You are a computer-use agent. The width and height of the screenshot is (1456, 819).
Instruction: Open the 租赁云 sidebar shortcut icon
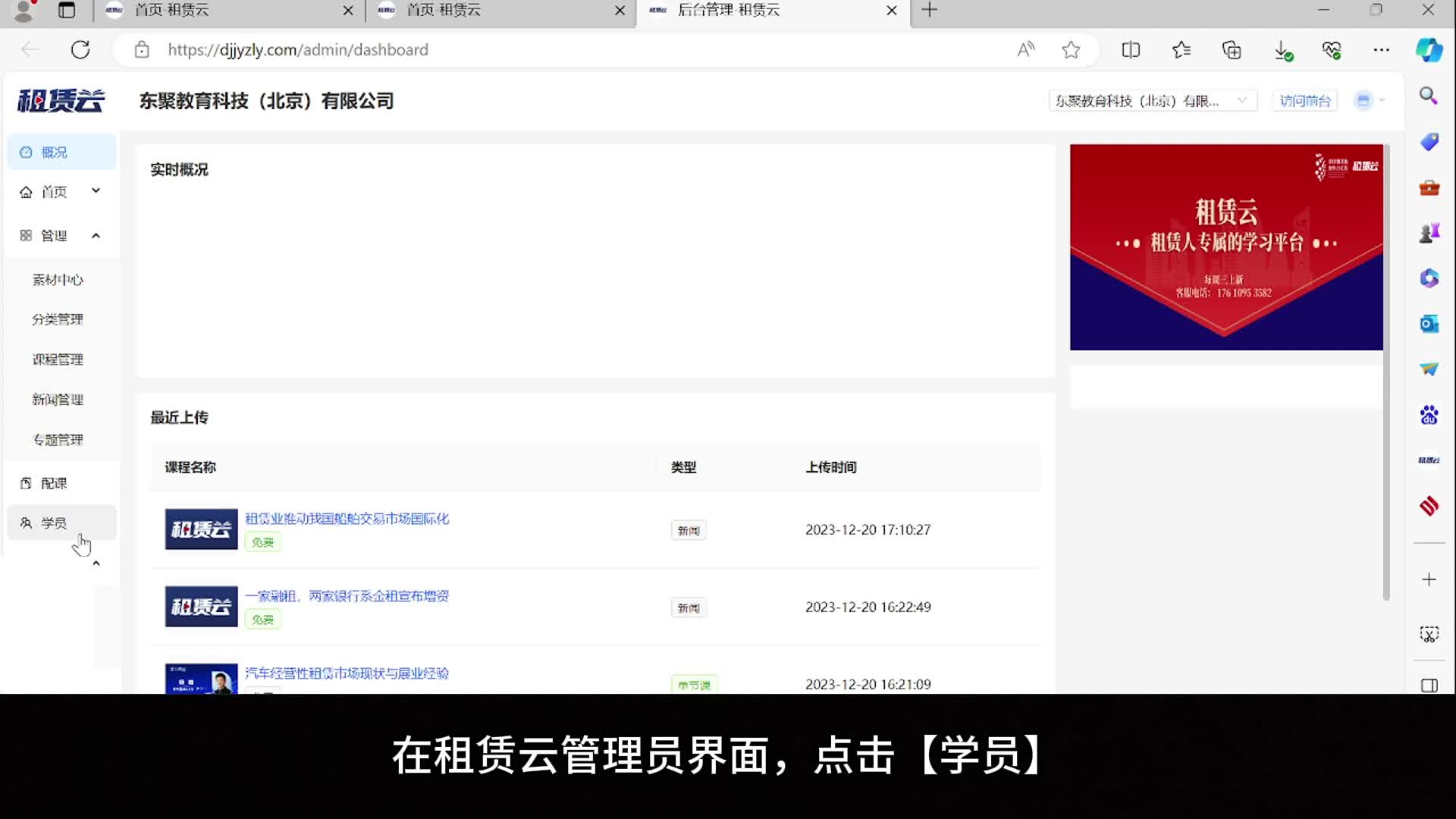pyautogui.click(x=1429, y=460)
